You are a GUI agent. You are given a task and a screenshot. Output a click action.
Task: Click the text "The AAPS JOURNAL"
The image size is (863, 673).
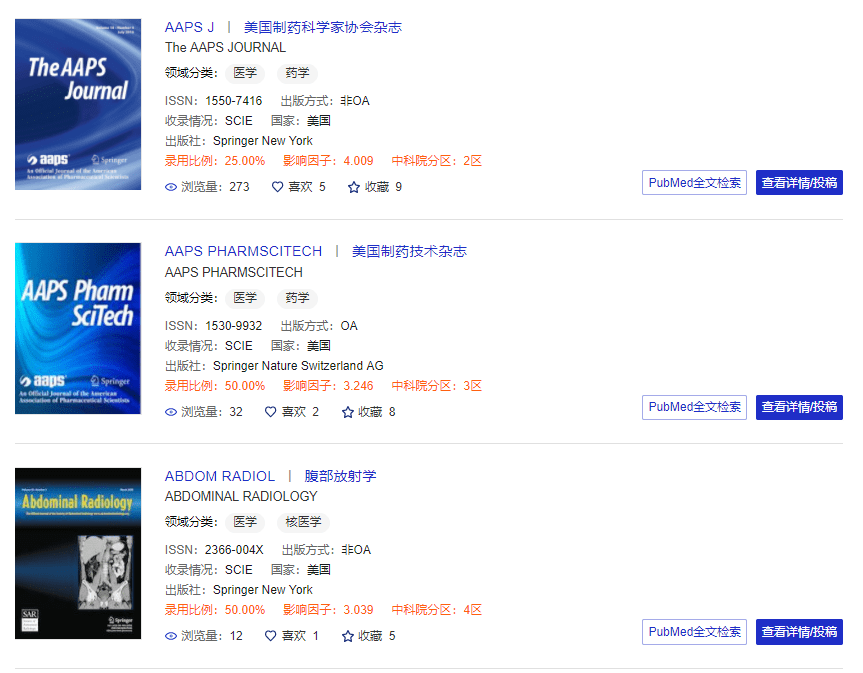click(225, 48)
